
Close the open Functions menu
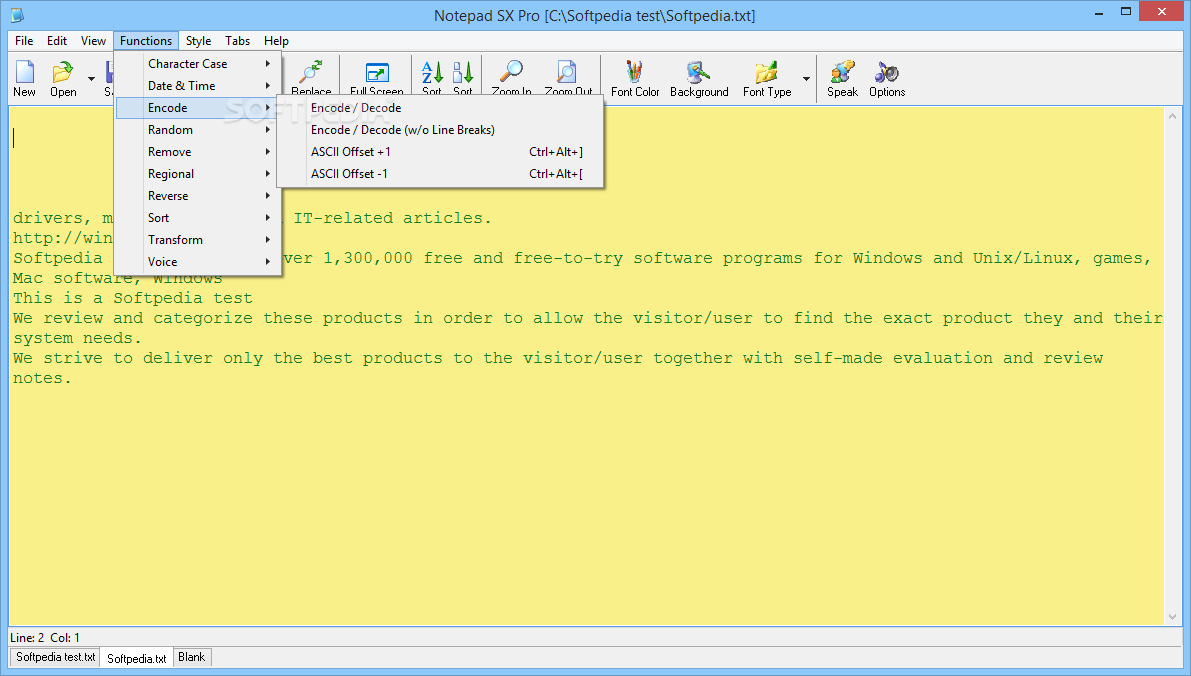[x=146, y=41]
